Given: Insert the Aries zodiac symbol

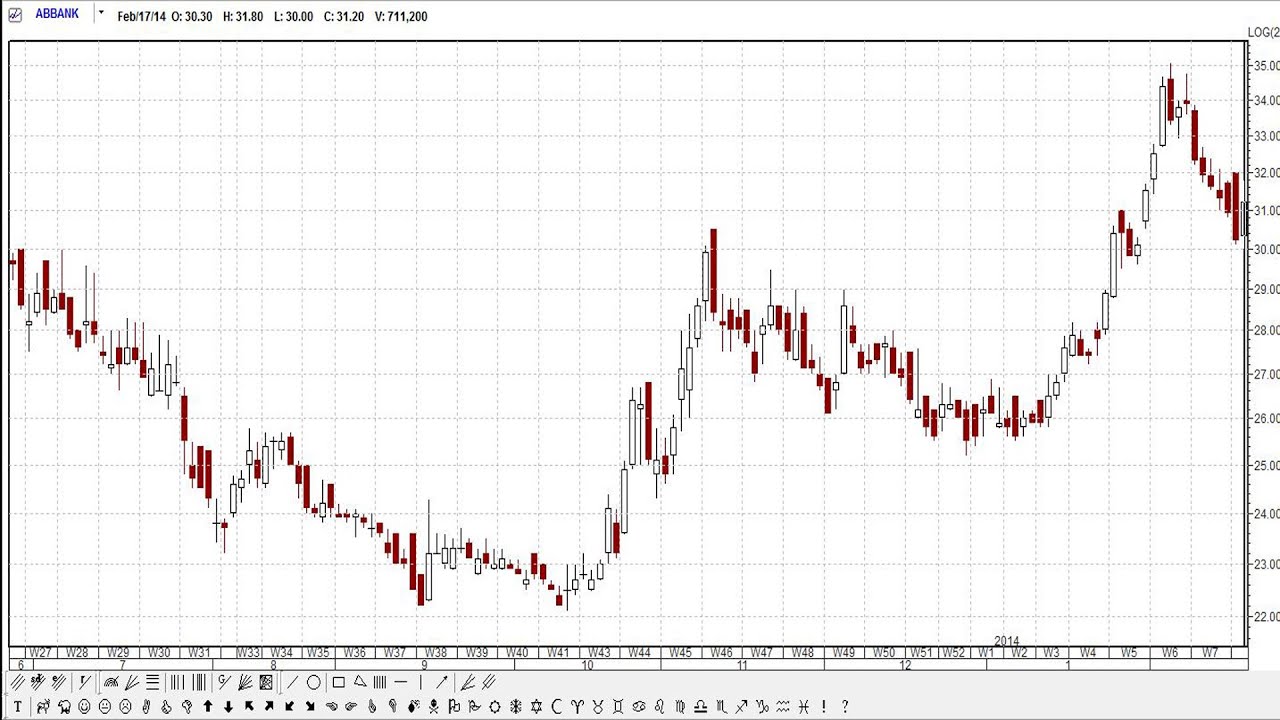Looking at the screenshot, I should 578,706.
